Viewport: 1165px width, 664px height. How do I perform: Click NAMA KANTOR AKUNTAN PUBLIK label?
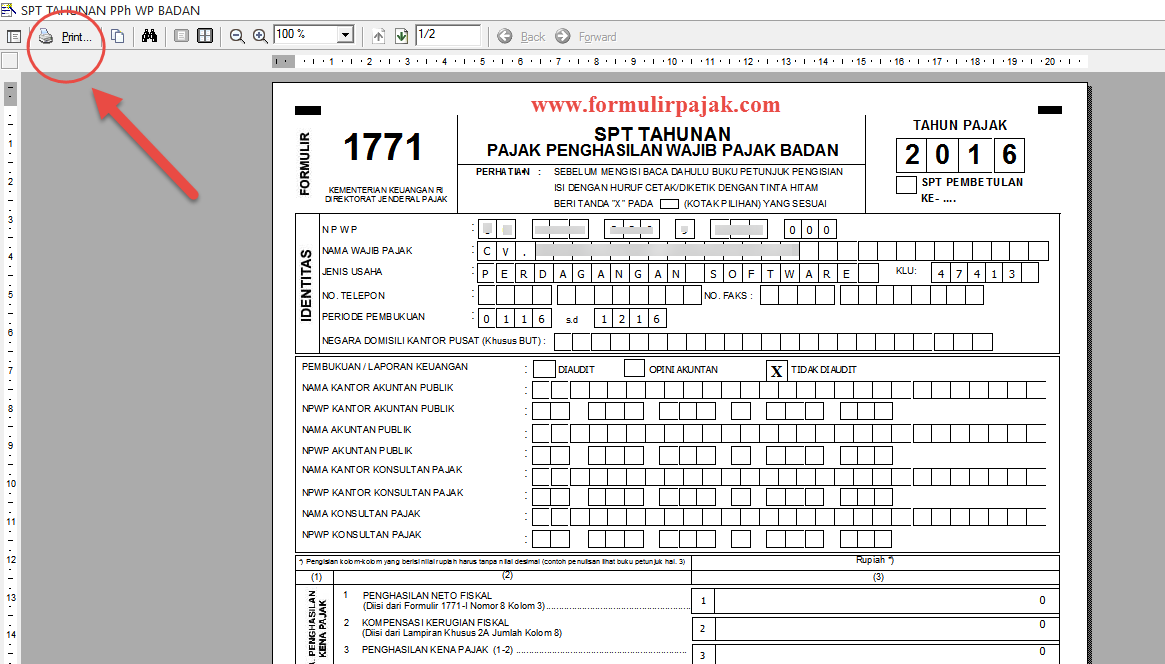click(x=377, y=388)
